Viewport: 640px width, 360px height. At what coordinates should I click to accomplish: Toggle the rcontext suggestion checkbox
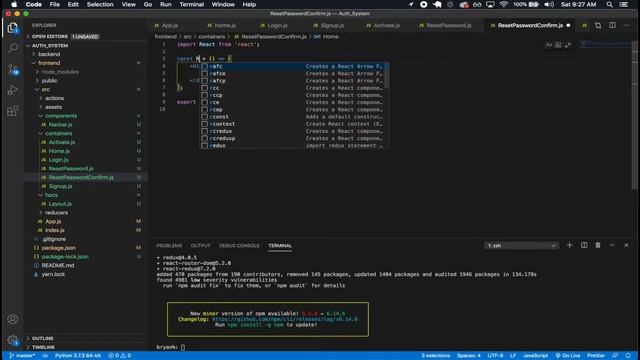(204, 124)
